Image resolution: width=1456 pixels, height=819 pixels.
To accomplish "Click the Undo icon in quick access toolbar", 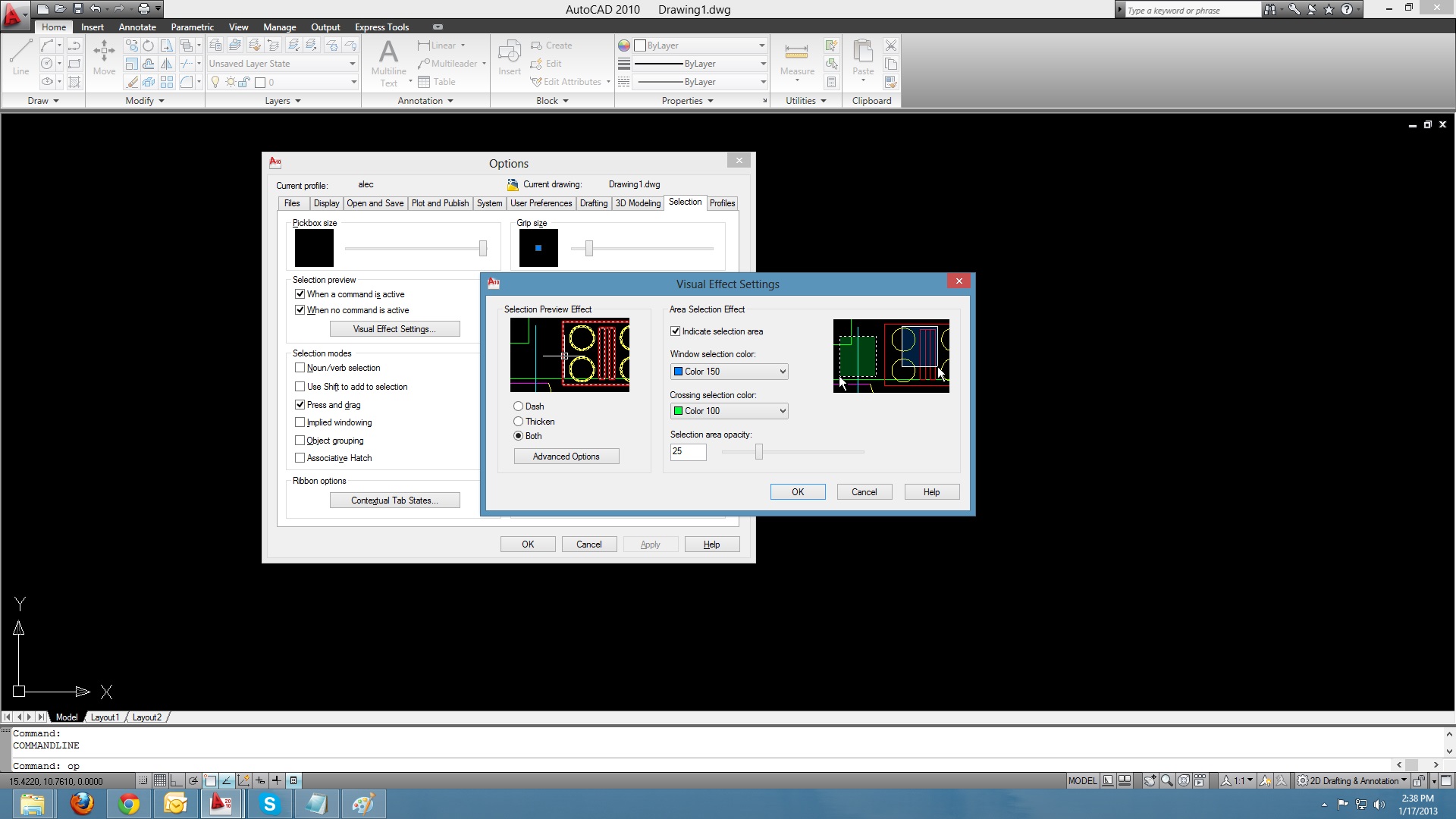I will pos(96,9).
